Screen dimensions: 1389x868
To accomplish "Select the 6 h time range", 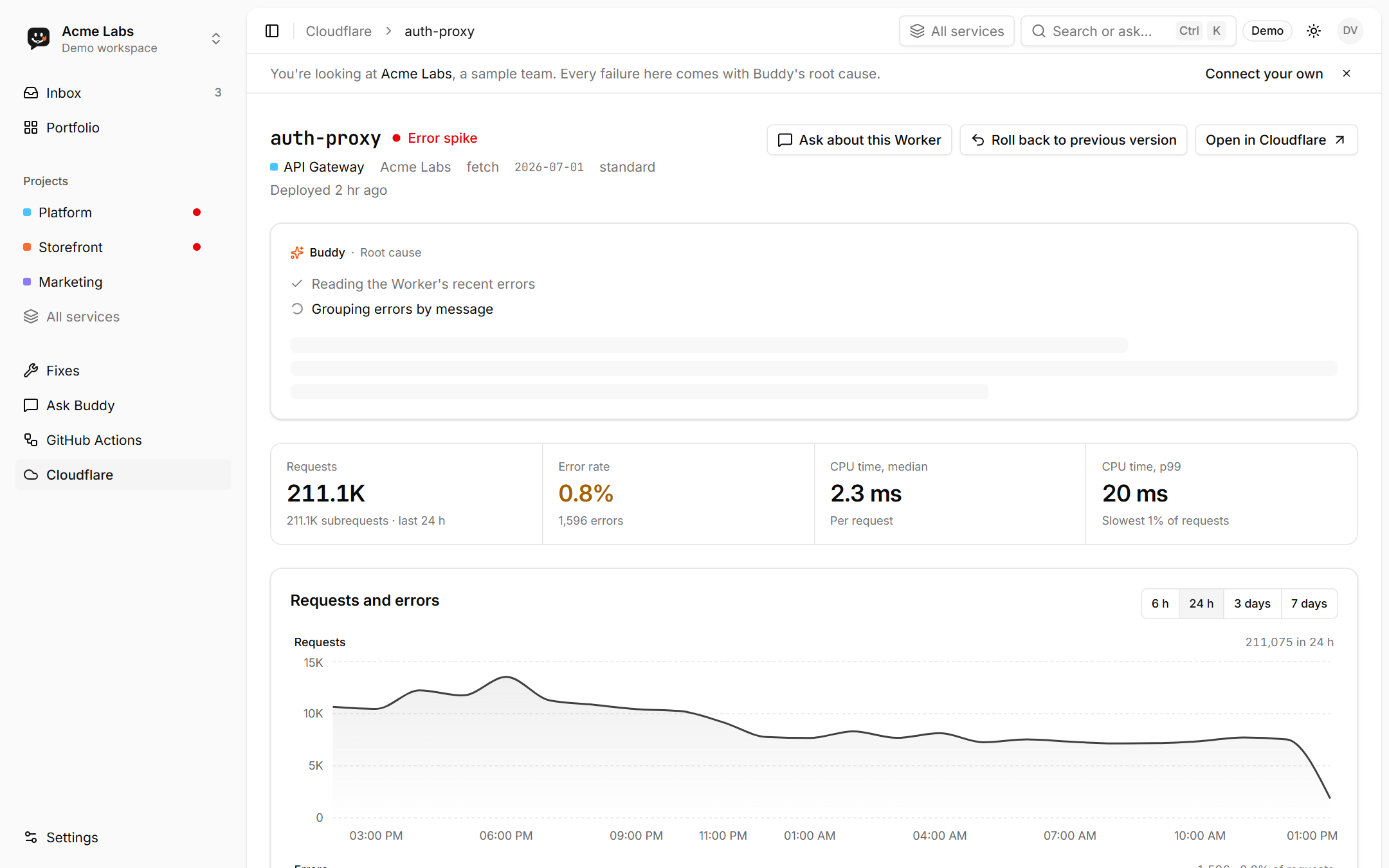I will (x=1160, y=603).
